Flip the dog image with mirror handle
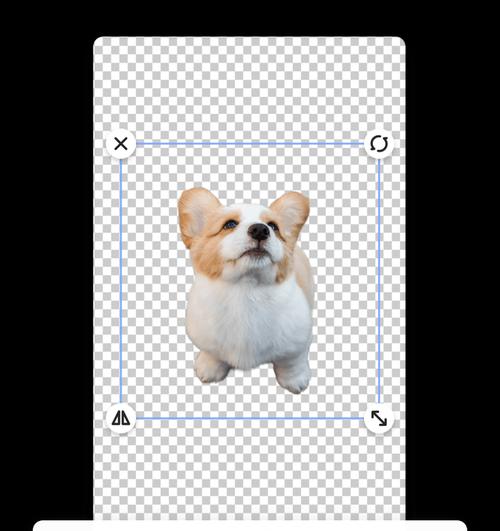 pyautogui.click(x=121, y=418)
